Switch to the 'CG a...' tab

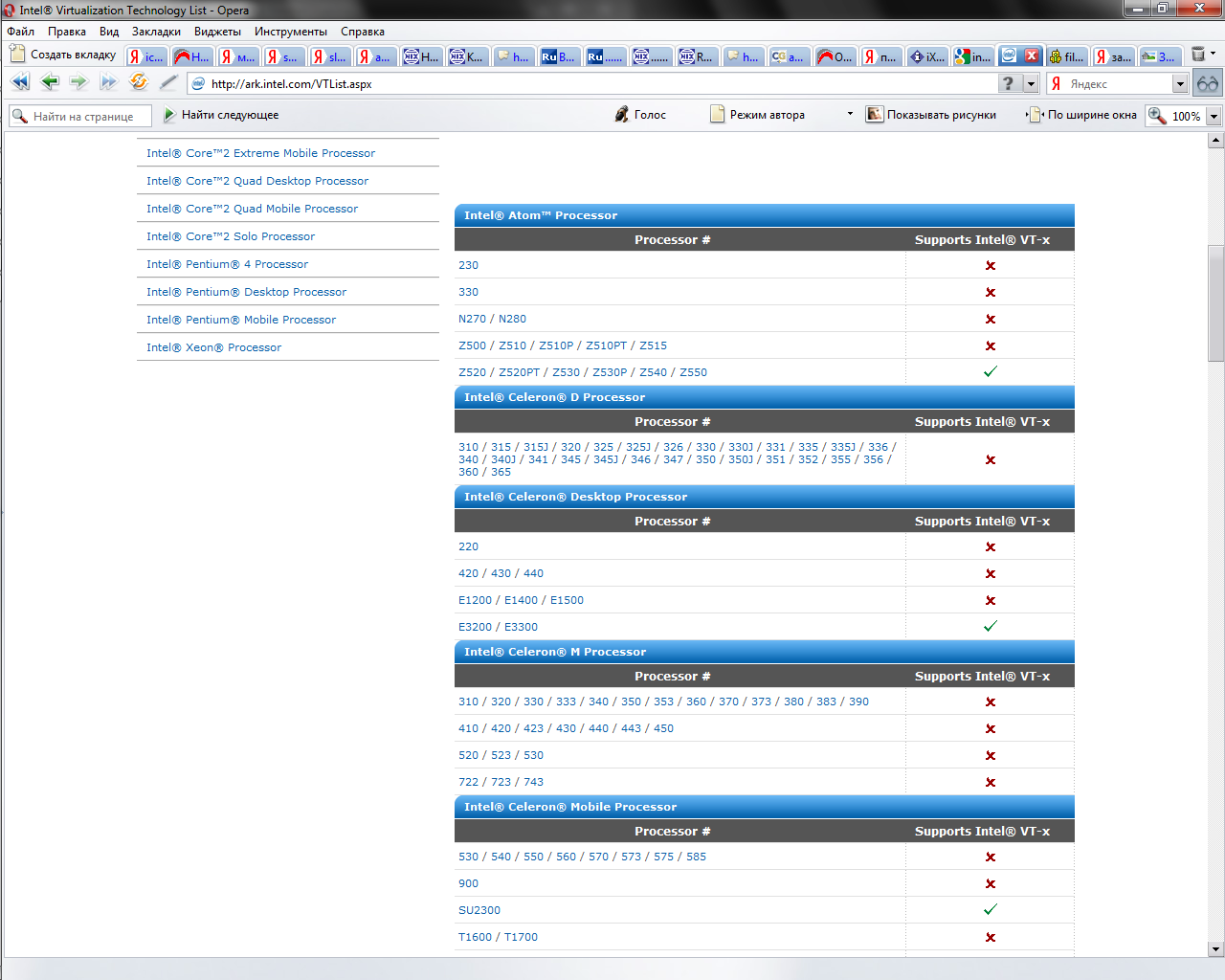click(x=789, y=56)
